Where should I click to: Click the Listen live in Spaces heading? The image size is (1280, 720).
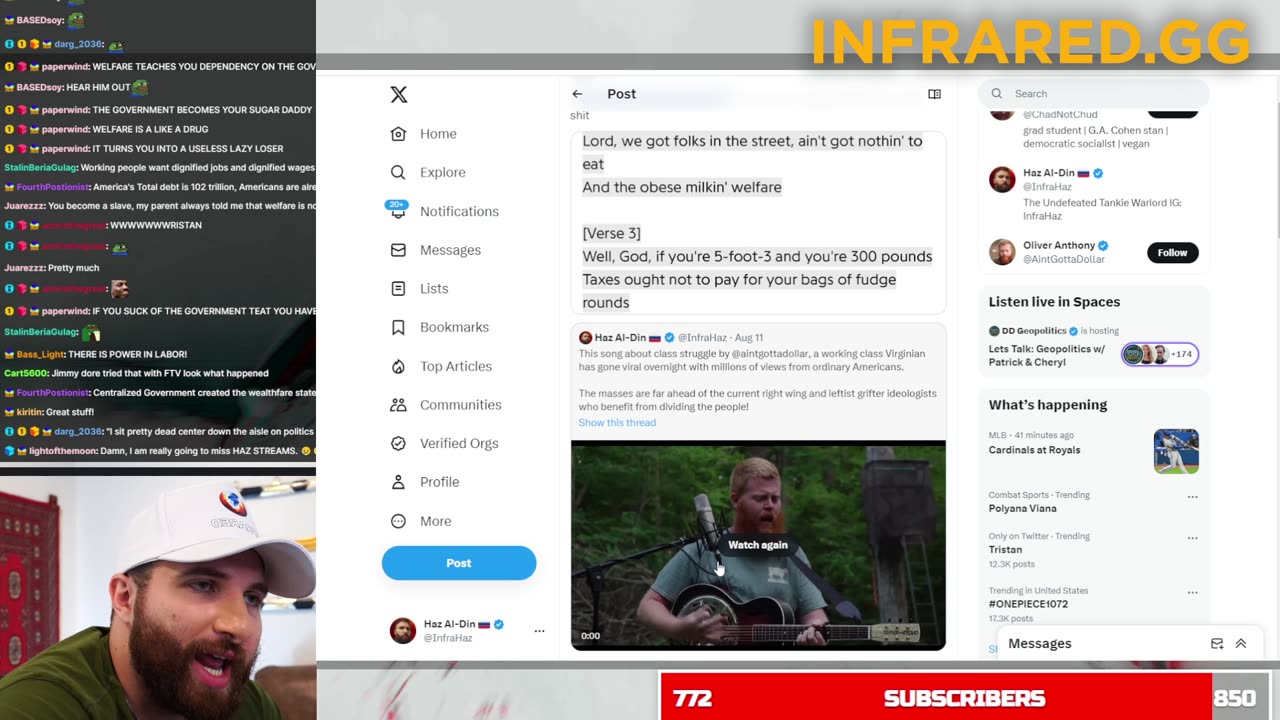click(1054, 302)
